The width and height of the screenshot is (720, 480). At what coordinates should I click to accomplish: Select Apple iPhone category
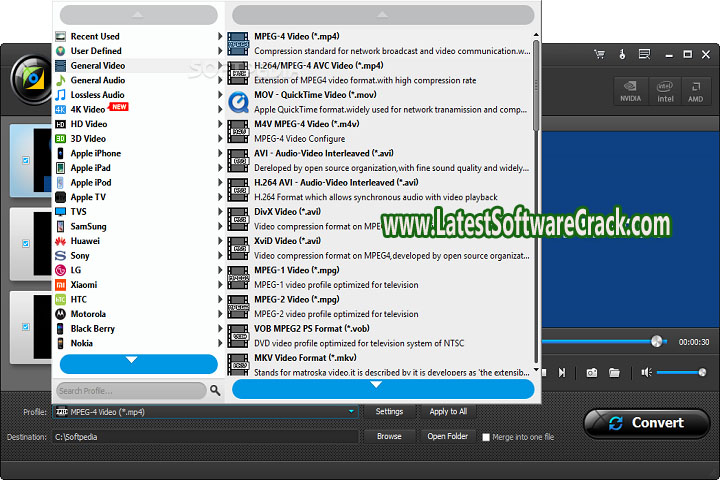[138, 153]
